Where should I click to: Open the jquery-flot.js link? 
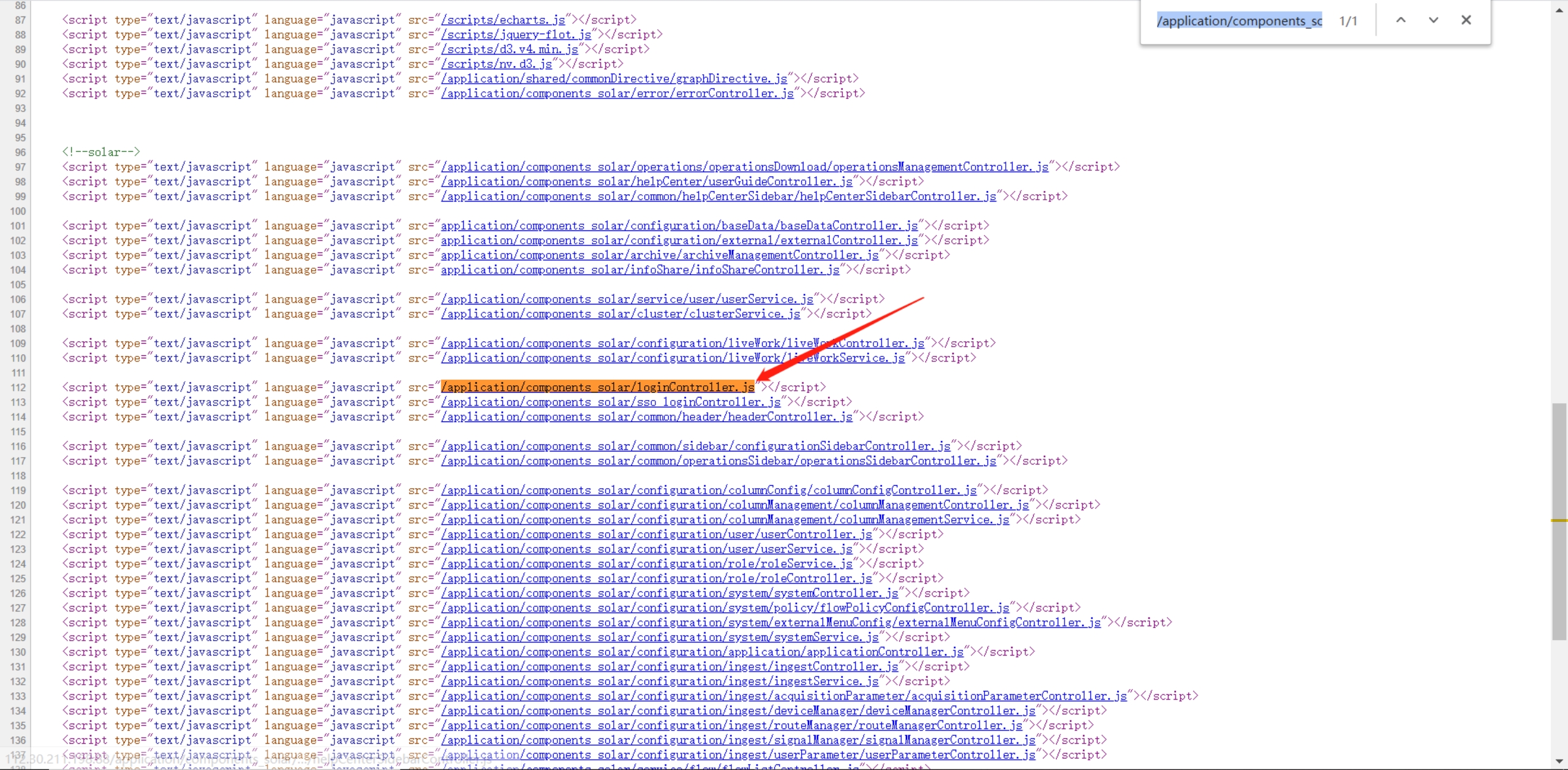tap(516, 34)
